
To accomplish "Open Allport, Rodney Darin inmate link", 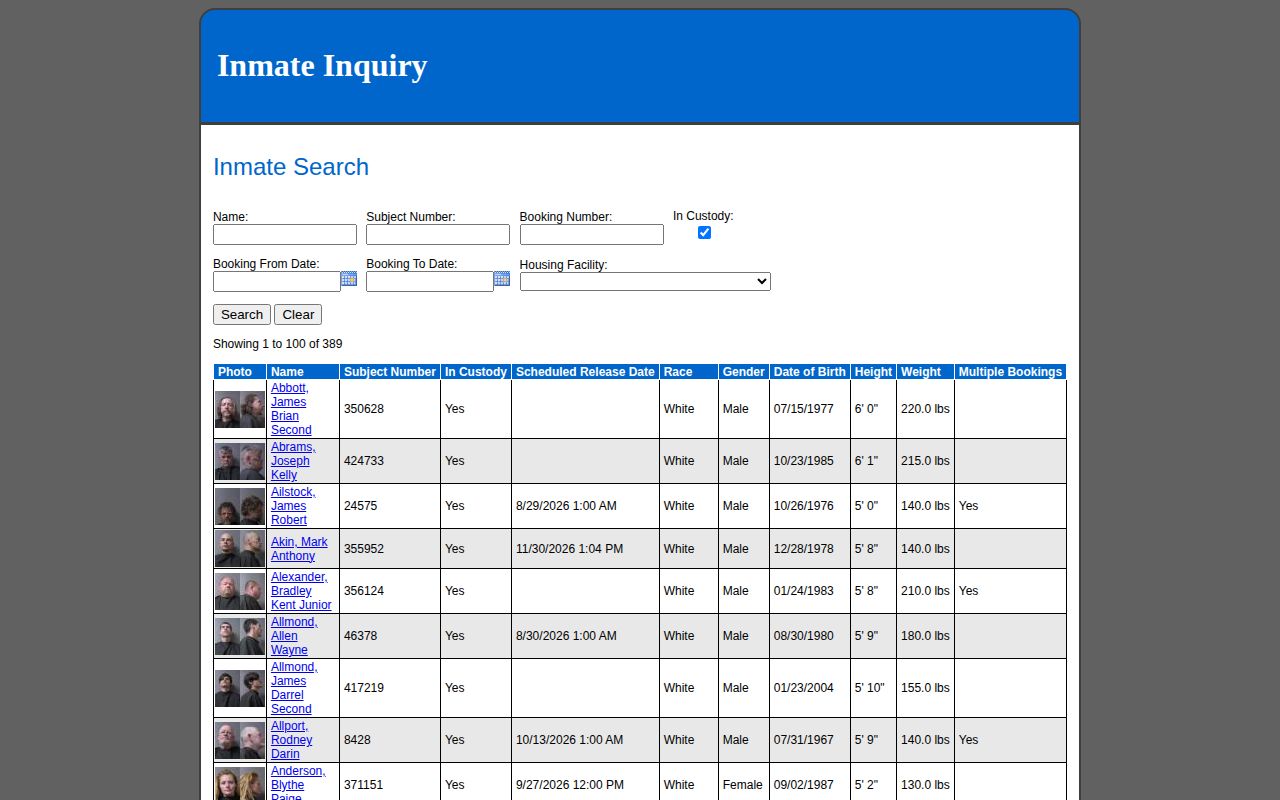I will [291, 740].
